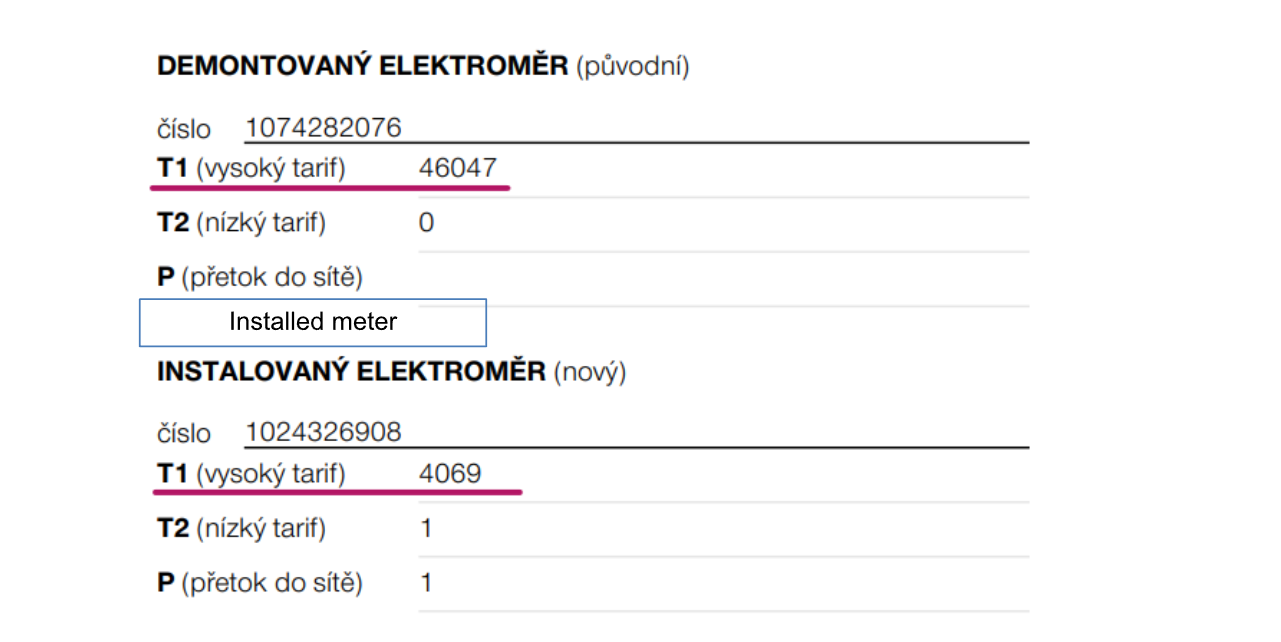Click the new meter number 1024326908
Image resolution: width=1281 pixels, height=642 pixels.
click(x=323, y=432)
